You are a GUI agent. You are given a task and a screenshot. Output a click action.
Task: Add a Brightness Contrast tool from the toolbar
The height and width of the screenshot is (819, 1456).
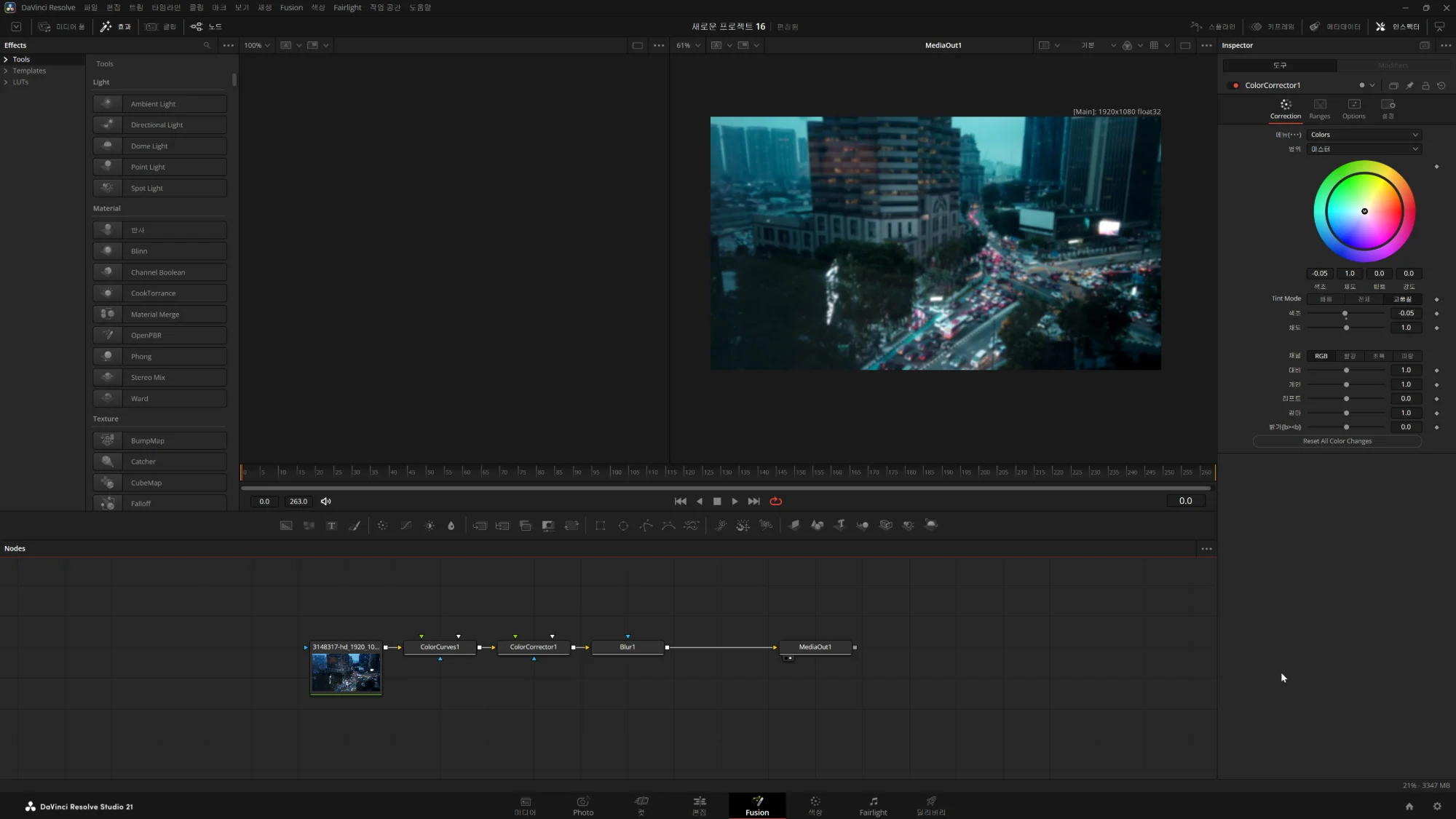coord(430,526)
